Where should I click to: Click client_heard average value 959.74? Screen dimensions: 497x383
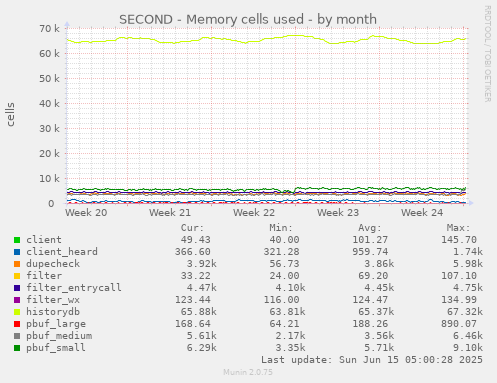coord(370,252)
